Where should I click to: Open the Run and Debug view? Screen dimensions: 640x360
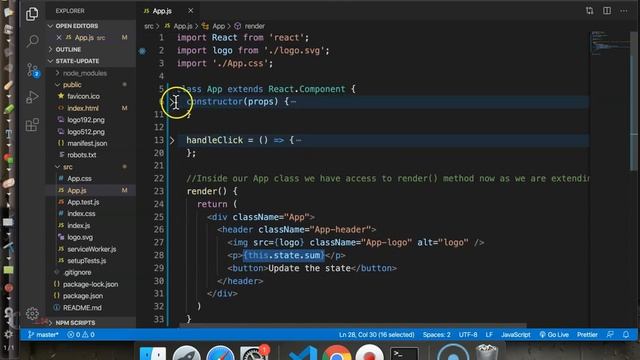click(x=32, y=97)
